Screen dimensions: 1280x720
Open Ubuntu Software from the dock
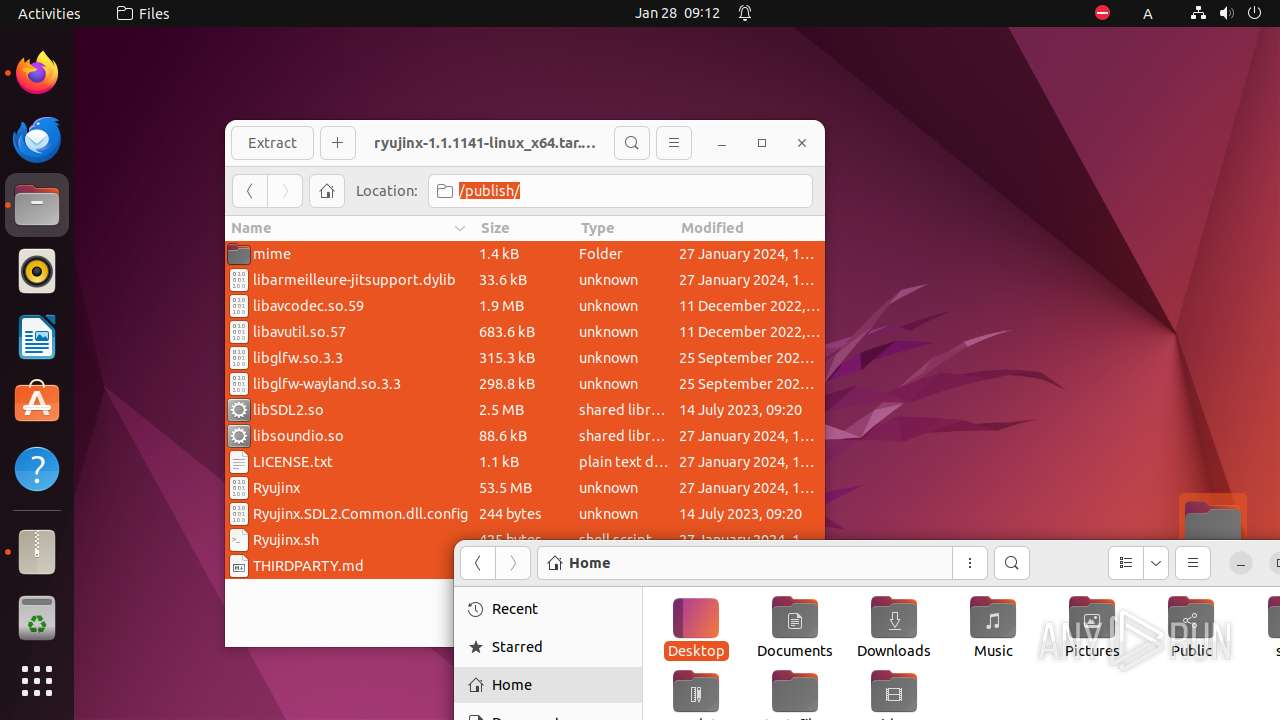click(x=37, y=403)
